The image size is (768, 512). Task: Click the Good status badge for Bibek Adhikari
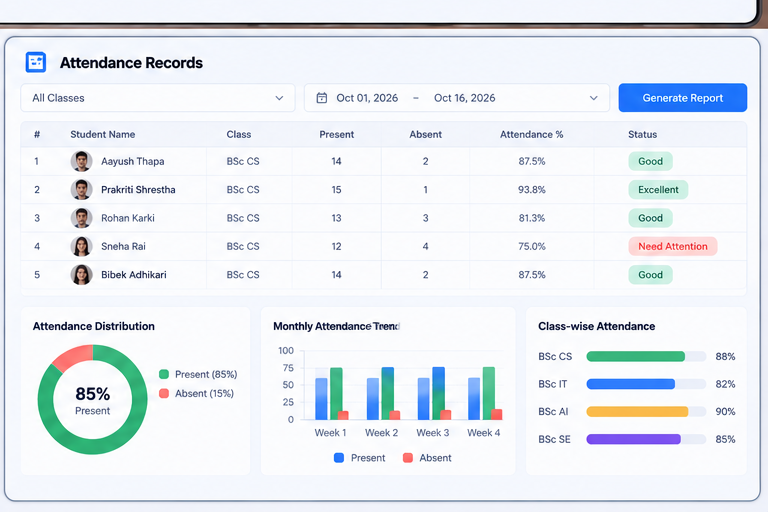click(650, 275)
